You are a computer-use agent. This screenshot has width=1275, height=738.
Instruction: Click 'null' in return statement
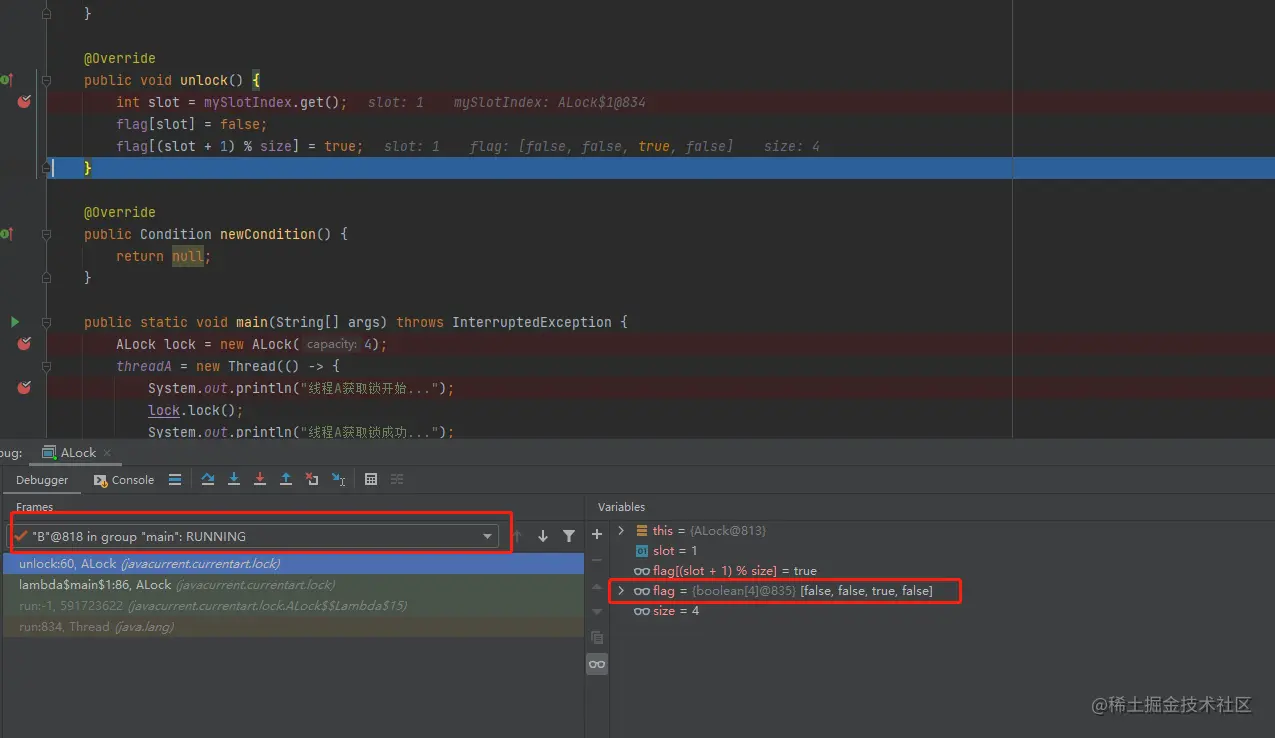(x=188, y=256)
